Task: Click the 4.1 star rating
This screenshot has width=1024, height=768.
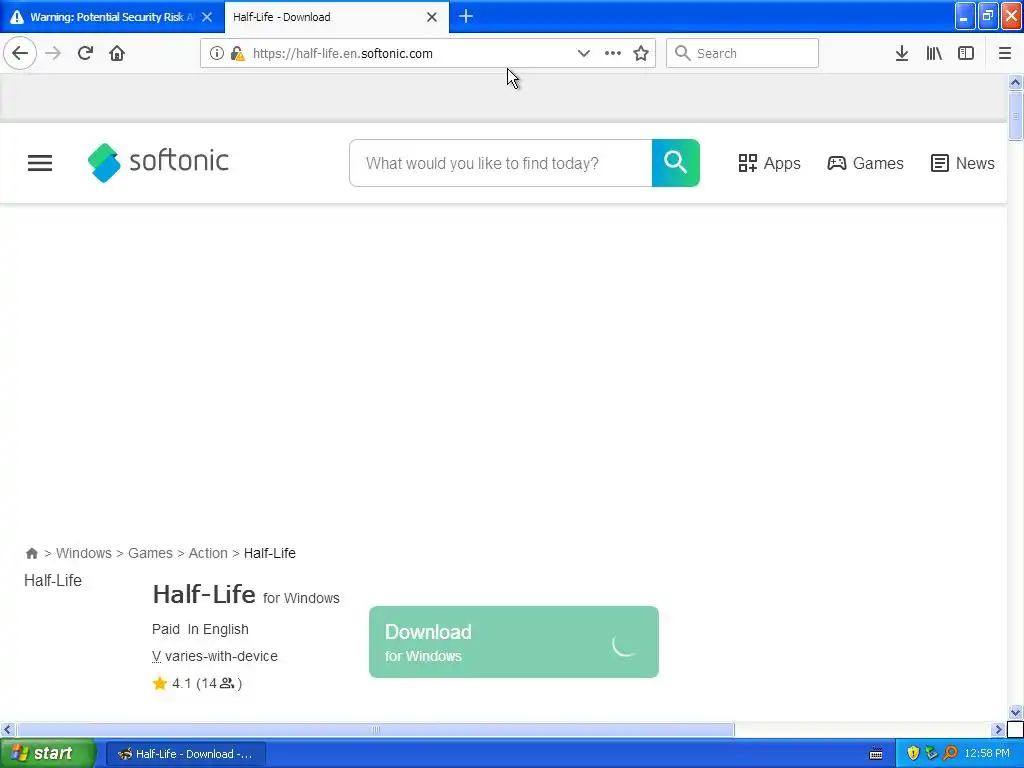Action: tap(197, 683)
